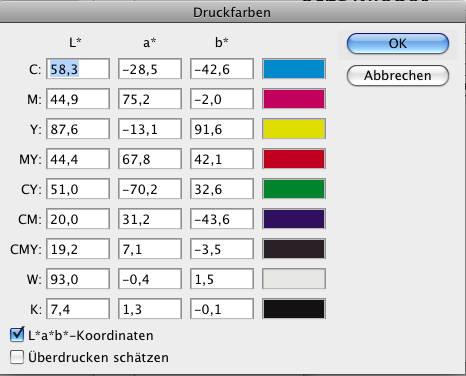The width and height of the screenshot is (466, 376).
Task: Click the CMY row L* field 19,2
Action: pyautogui.click(x=78, y=249)
